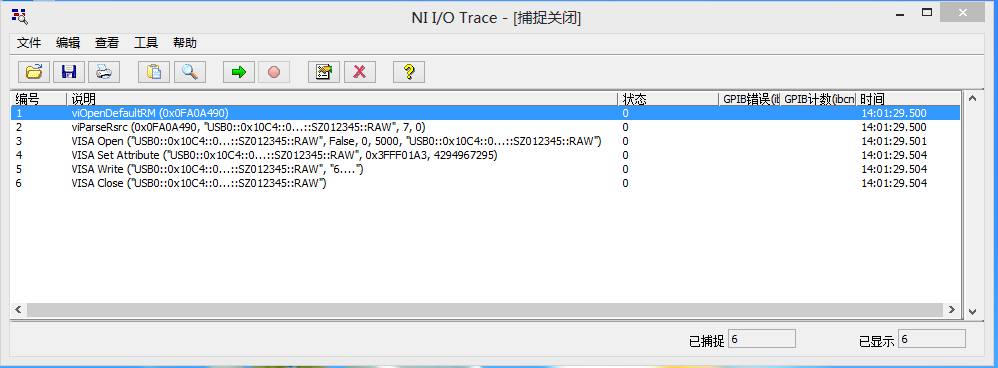The image size is (998, 368).
Task: Open the options properties toolbar icon
Action: click(x=324, y=72)
